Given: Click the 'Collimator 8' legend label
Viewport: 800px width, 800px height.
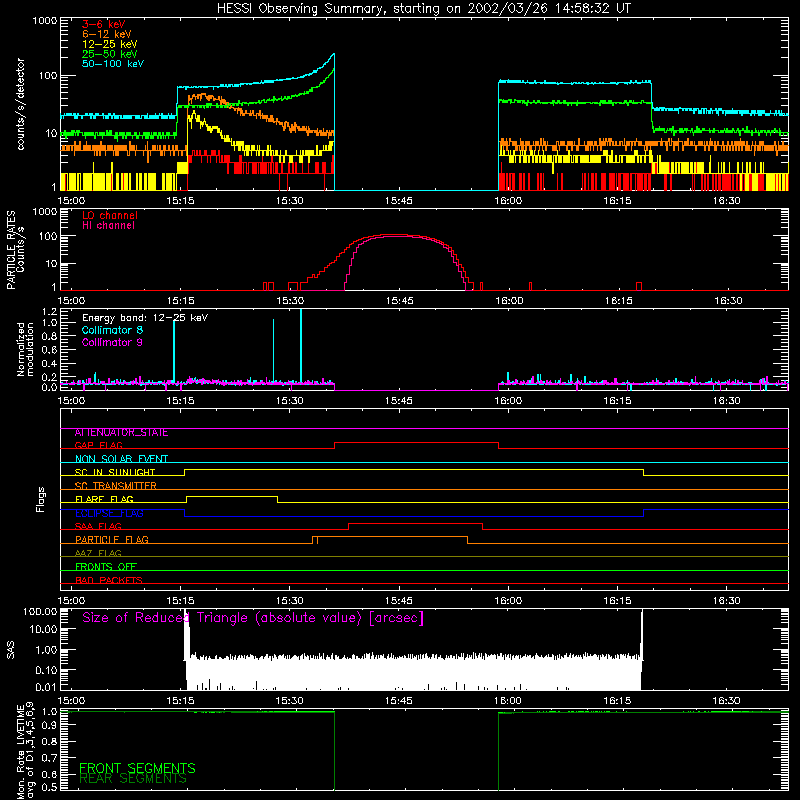Looking at the screenshot, I should pyautogui.click(x=112, y=330).
